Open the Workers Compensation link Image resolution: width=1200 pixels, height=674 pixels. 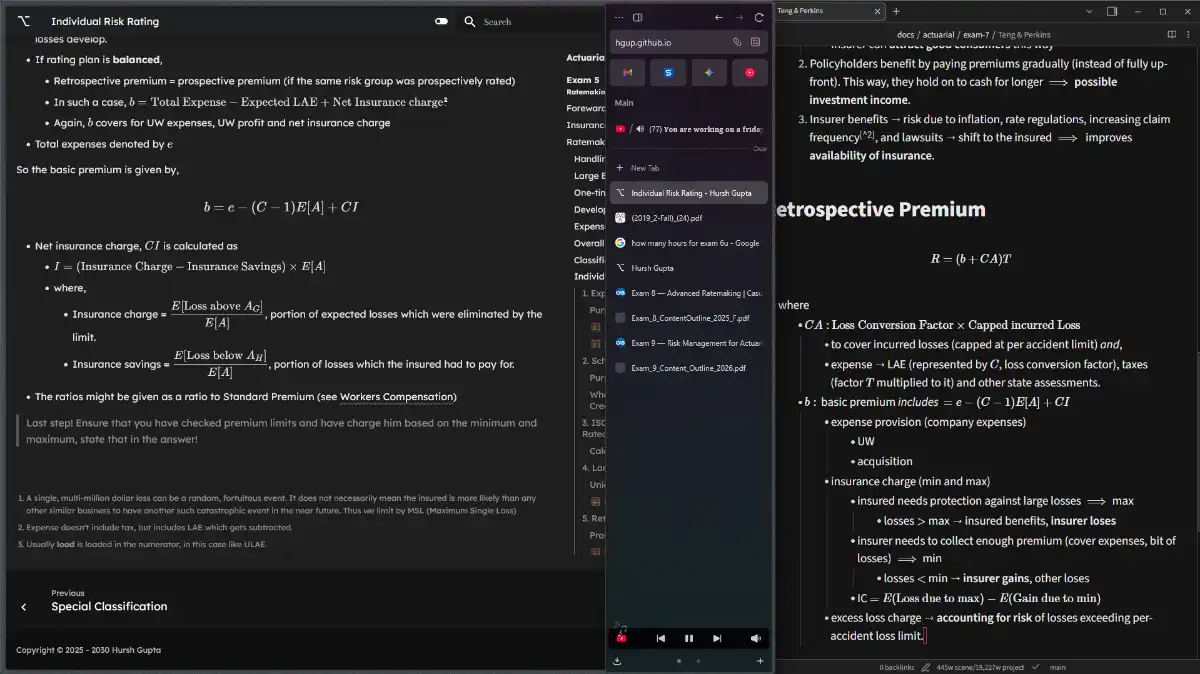click(396, 397)
